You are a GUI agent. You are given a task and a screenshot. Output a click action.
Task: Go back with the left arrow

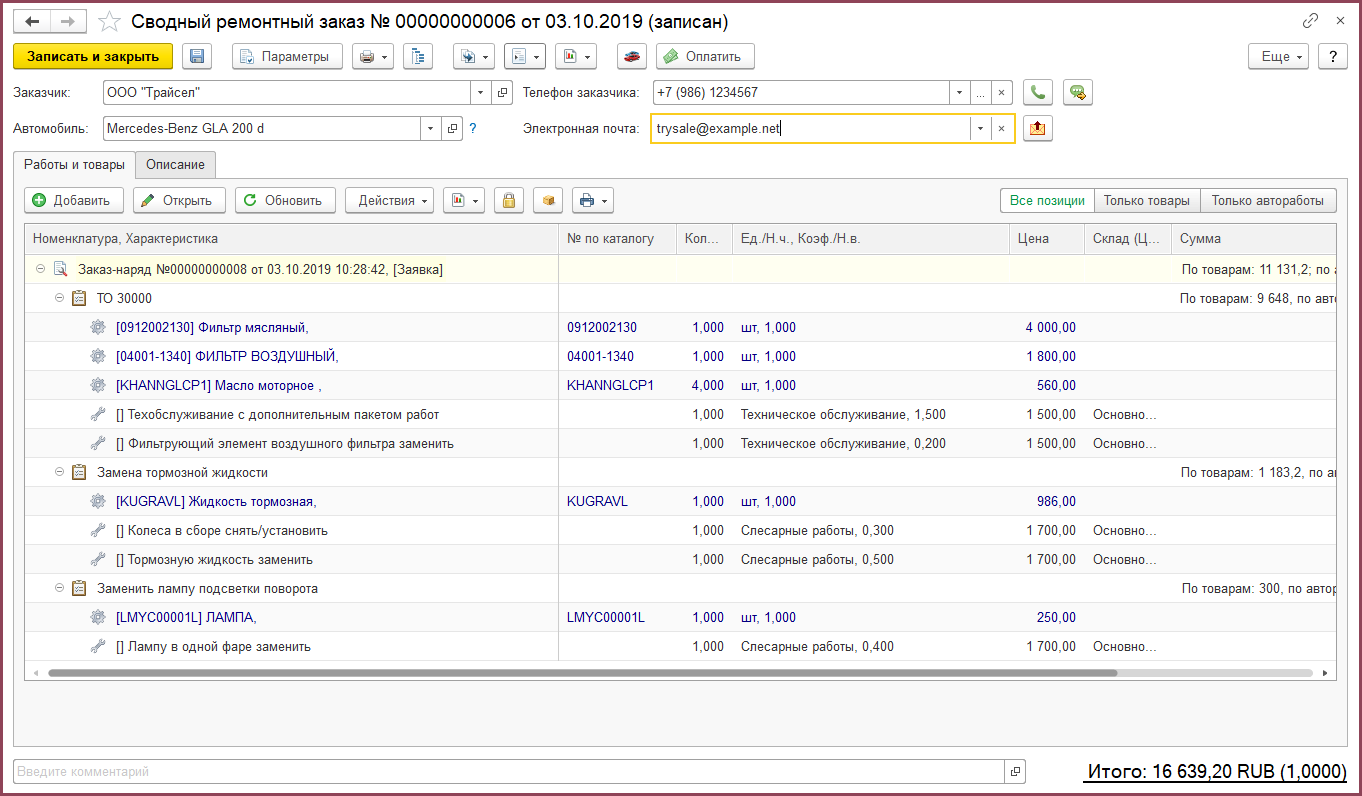(32, 21)
